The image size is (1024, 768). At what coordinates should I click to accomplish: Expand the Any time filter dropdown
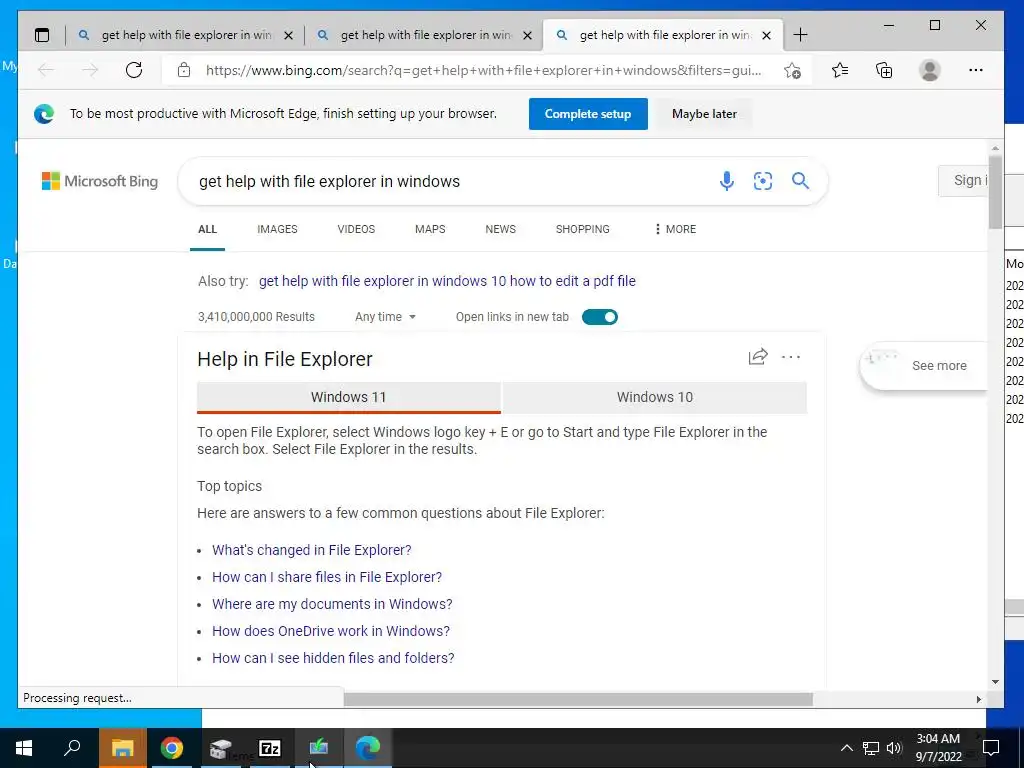click(x=385, y=317)
